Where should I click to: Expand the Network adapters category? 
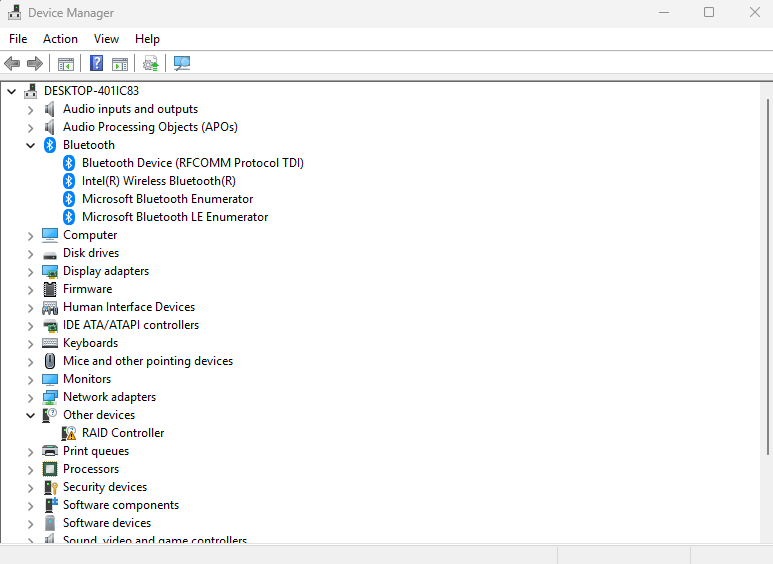pyautogui.click(x=31, y=397)
